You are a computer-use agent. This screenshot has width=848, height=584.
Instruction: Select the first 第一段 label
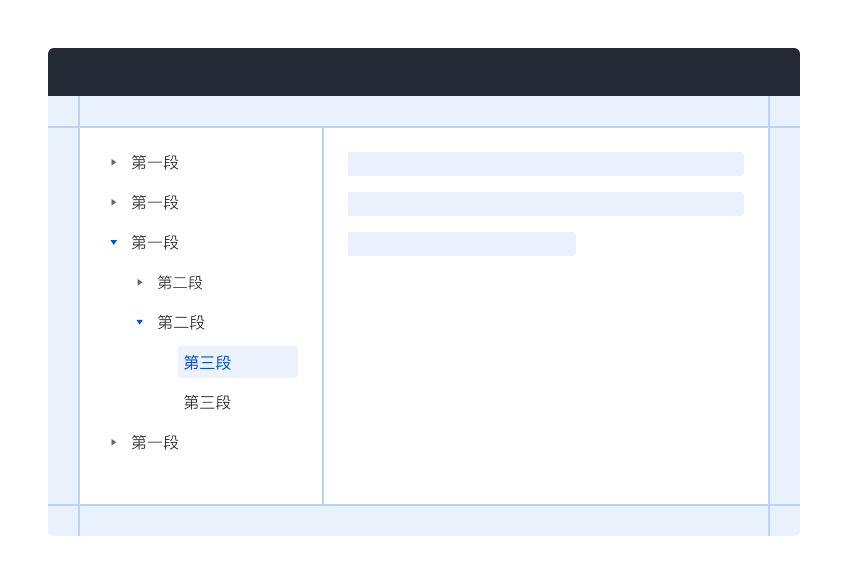tap(154, 162)
